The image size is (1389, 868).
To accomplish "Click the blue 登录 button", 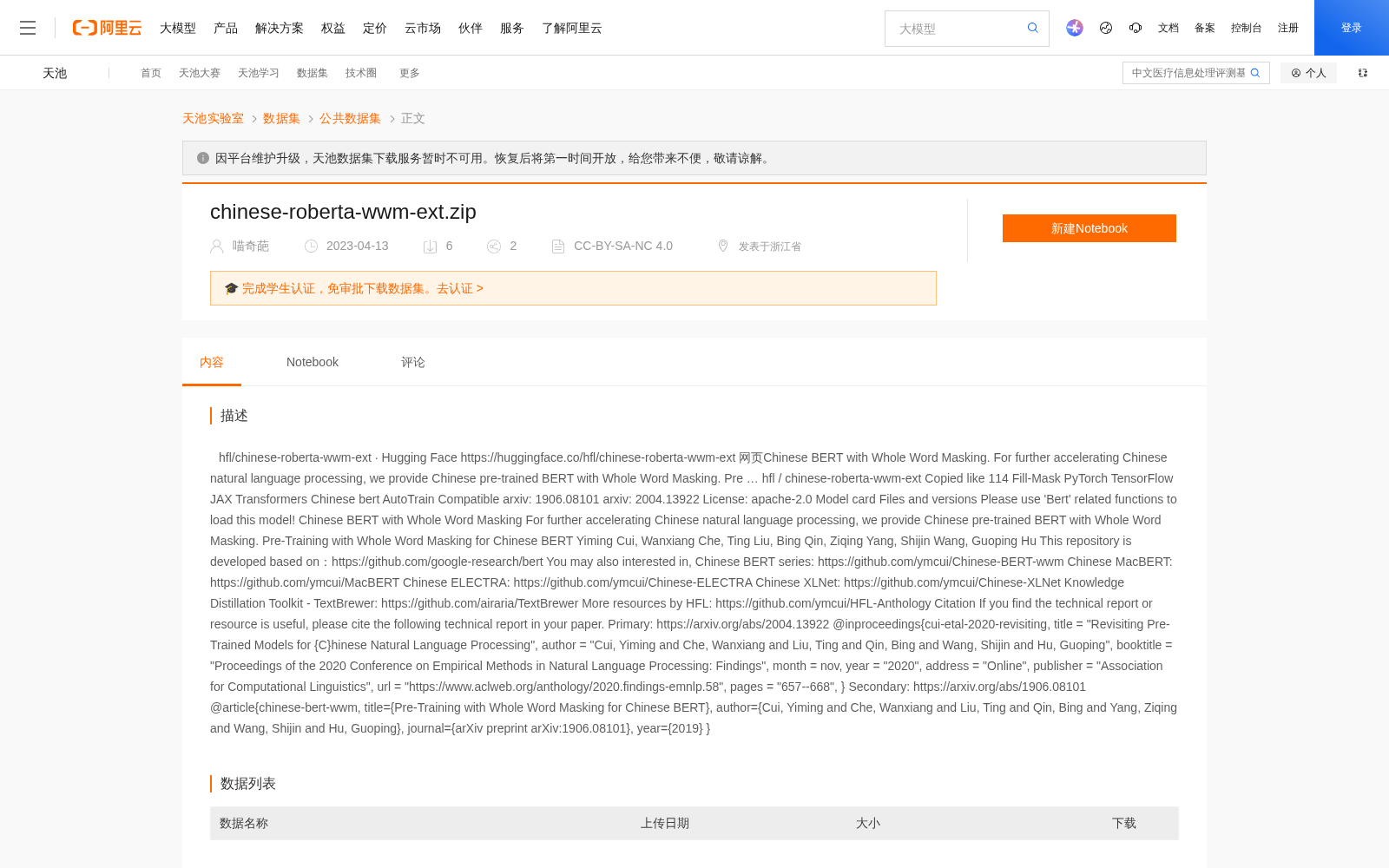I will pos(1352,28).
